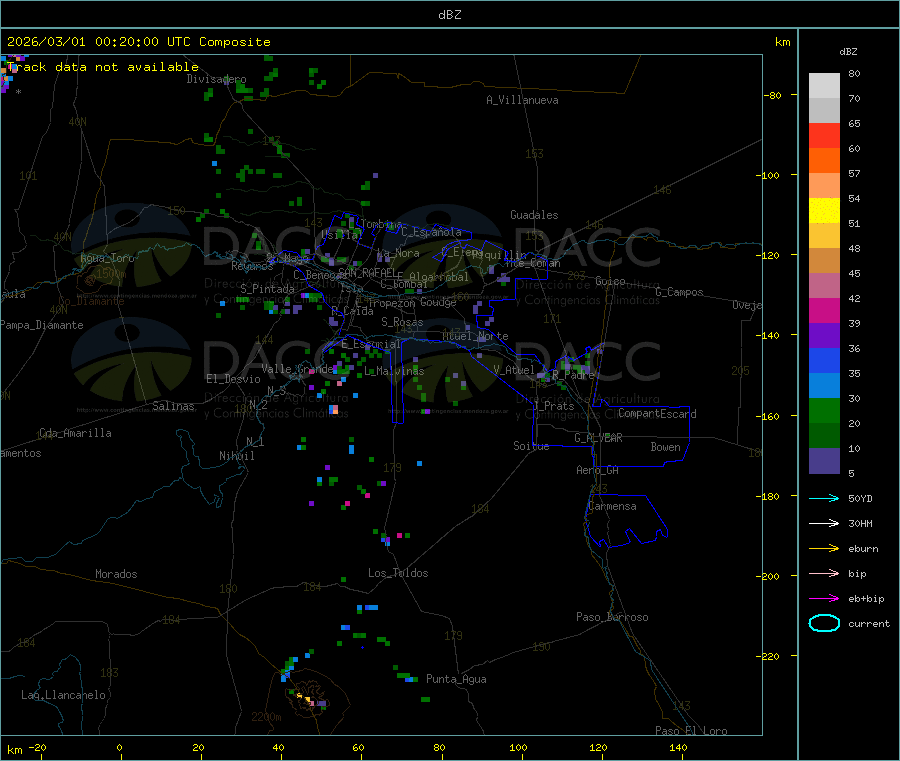
Task: Click the 'Paso_Barroso' place label
Action: [x=612, y=617]
